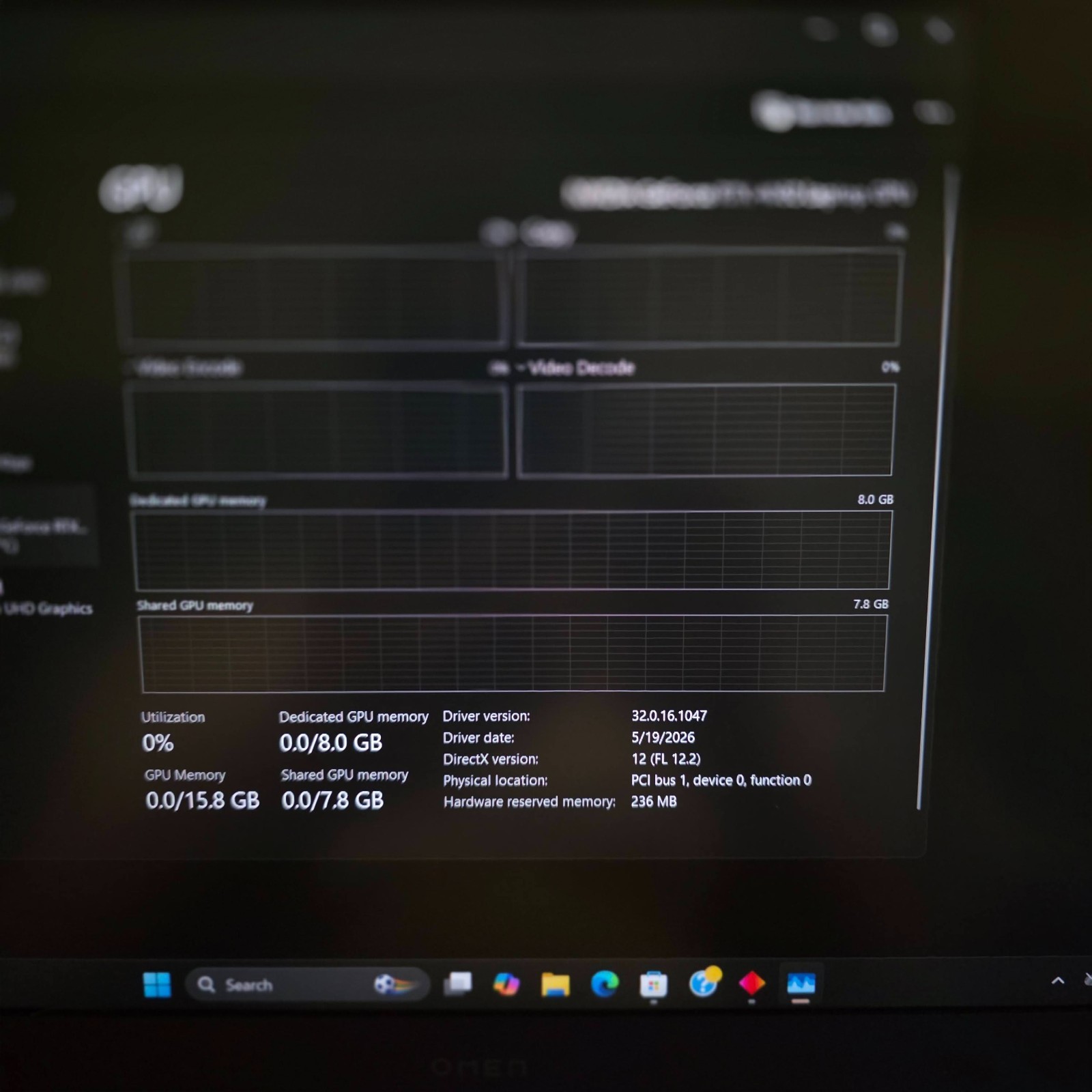Click the 'DirectX version:' label
Viewport: 1092px width, 1092px height.
[491, 759]
